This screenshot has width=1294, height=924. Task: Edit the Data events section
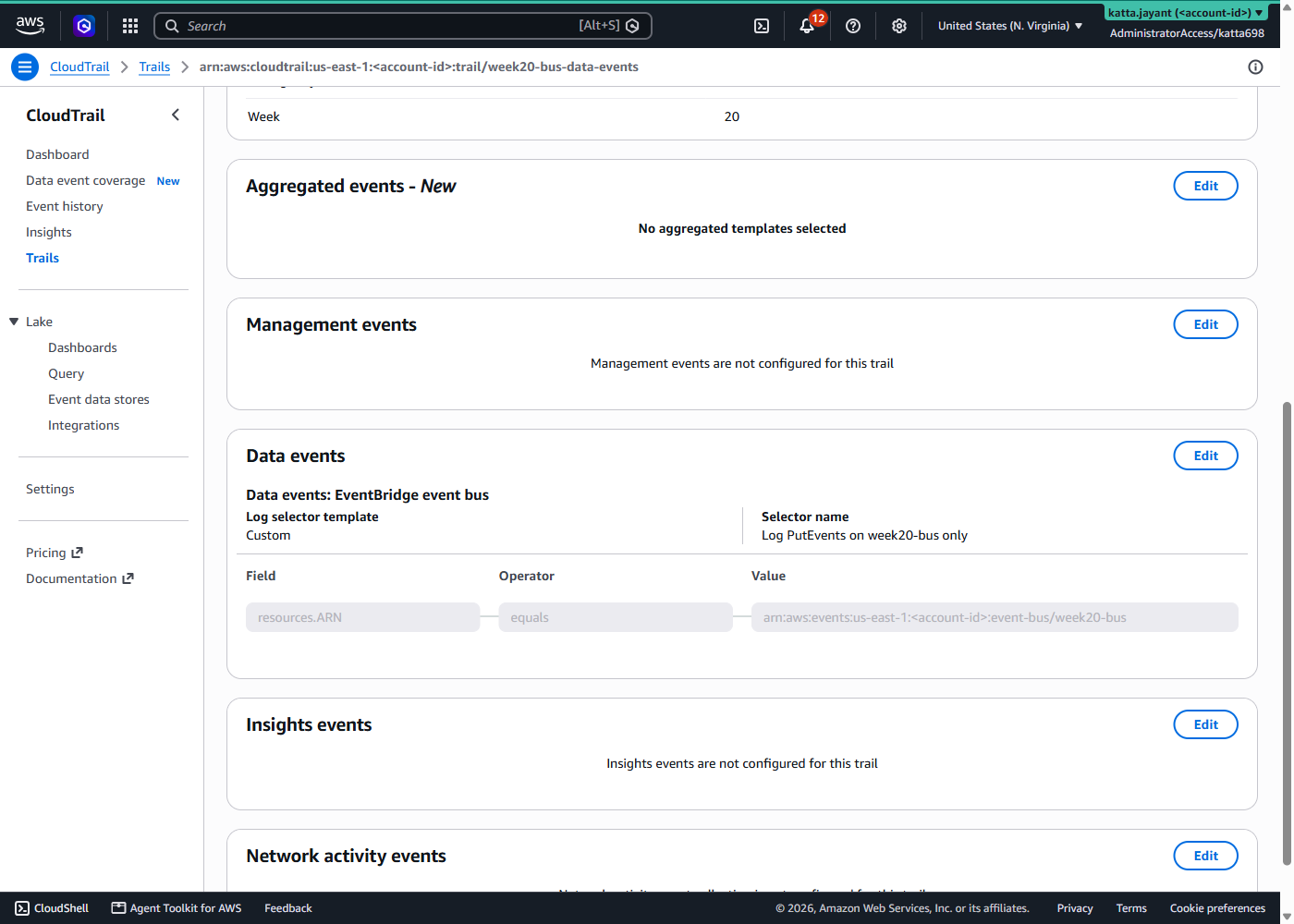tap(1205, 456)
